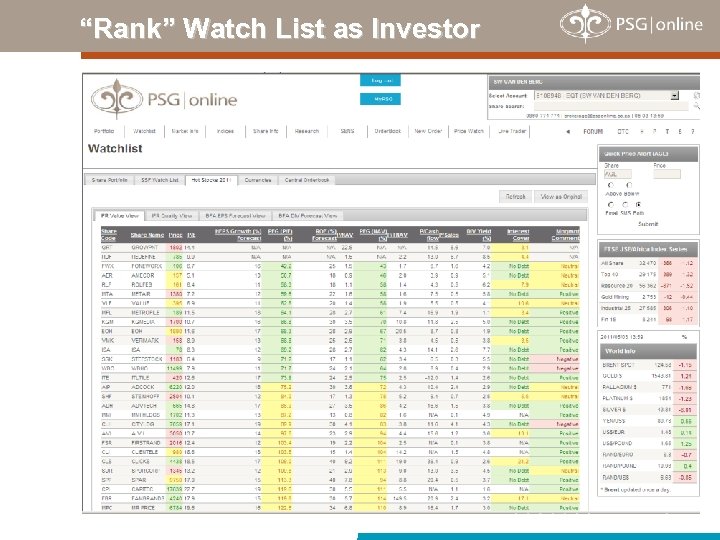Open the Portfolio menu
Image resolution: width=720 pixels, height=540 pixels.
104,131
